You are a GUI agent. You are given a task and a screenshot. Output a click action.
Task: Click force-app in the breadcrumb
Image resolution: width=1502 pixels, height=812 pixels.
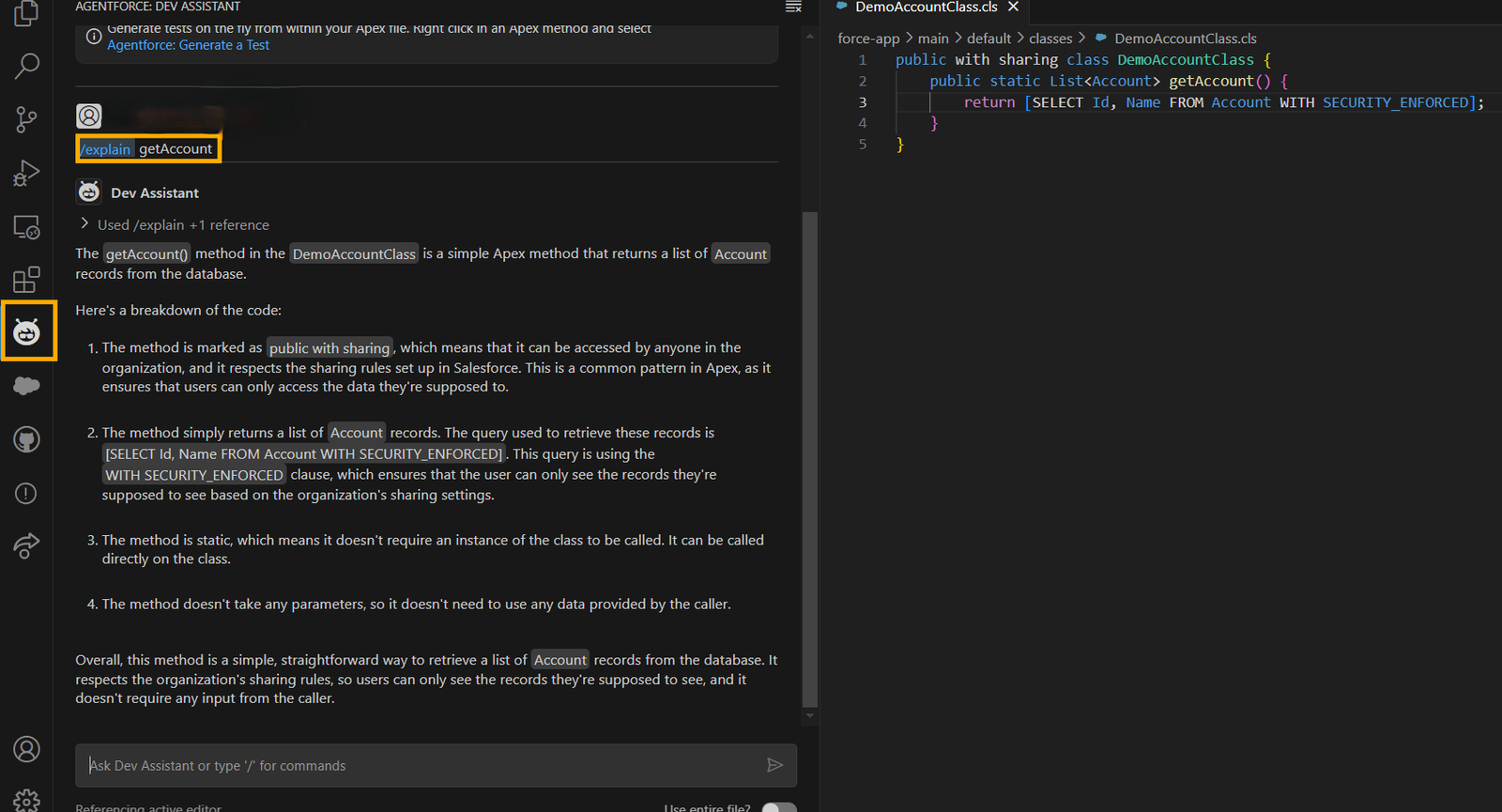(x=868, y=38)
